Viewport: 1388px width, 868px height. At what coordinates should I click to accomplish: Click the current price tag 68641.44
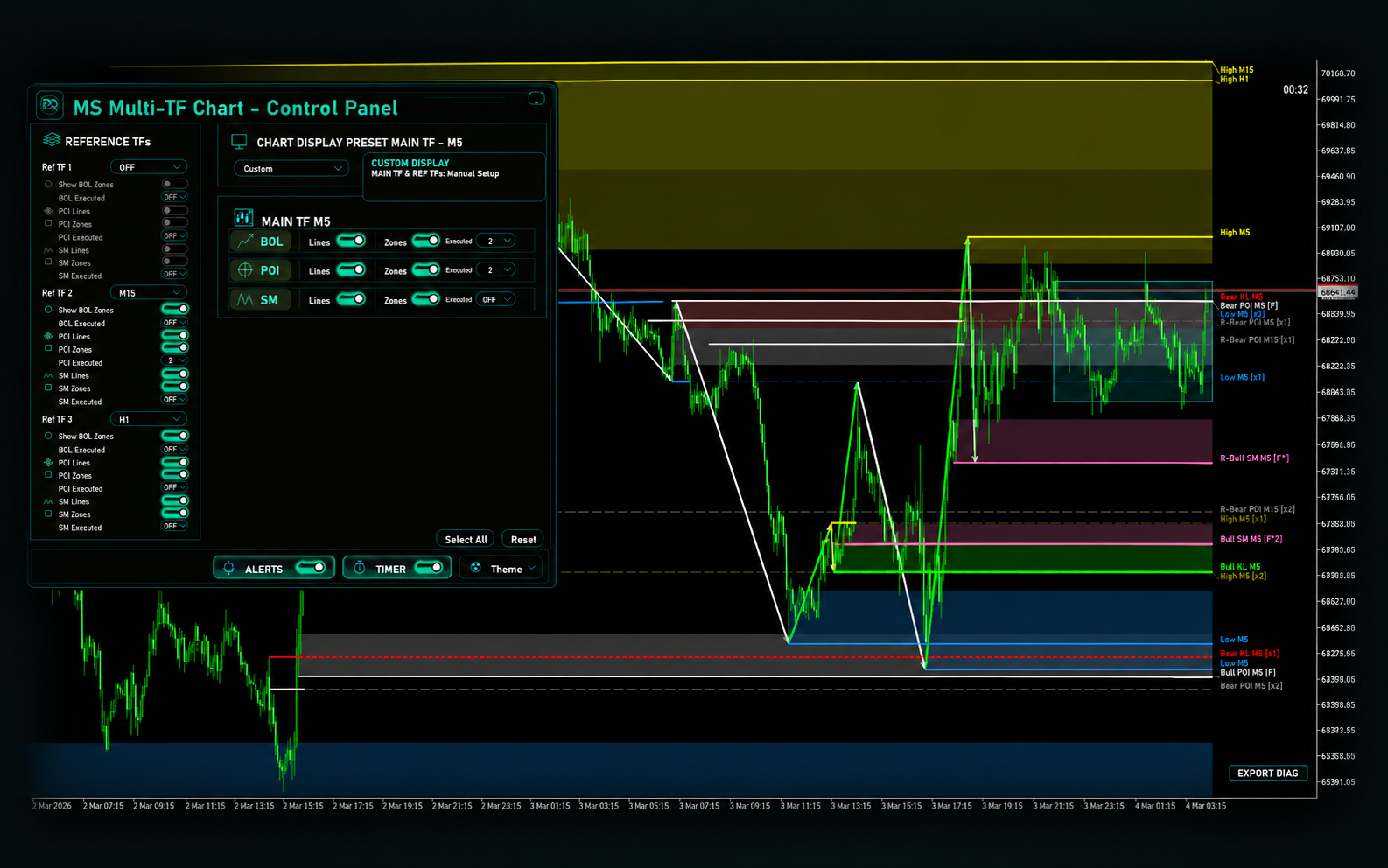click(1338, 292)
